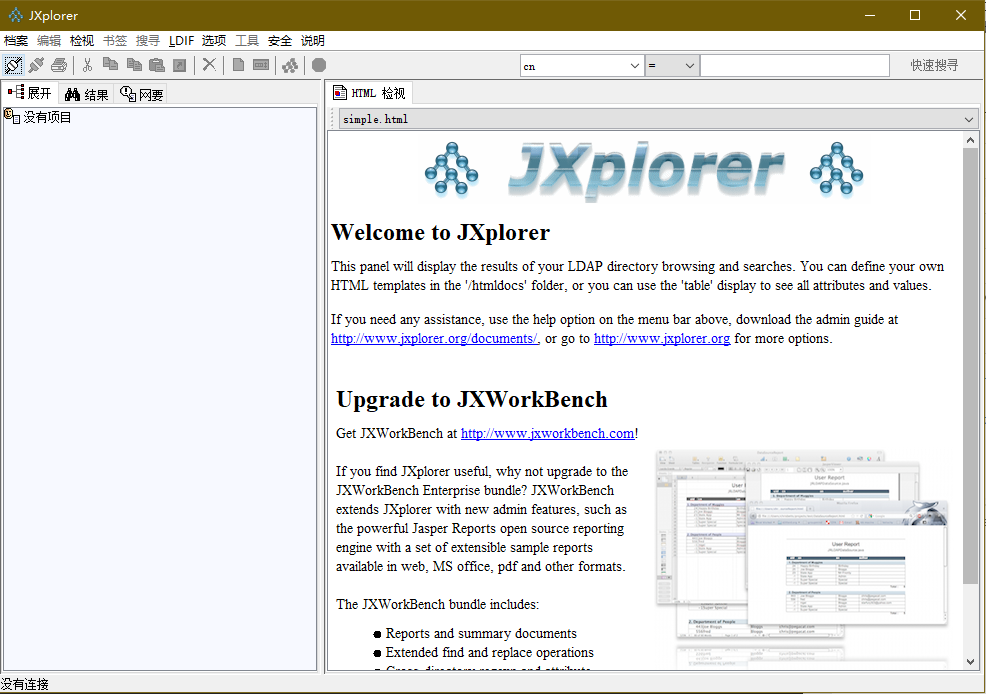This screenshot has width=986, height=694.
Task: Open the 档案 menu
Action: 16,41
